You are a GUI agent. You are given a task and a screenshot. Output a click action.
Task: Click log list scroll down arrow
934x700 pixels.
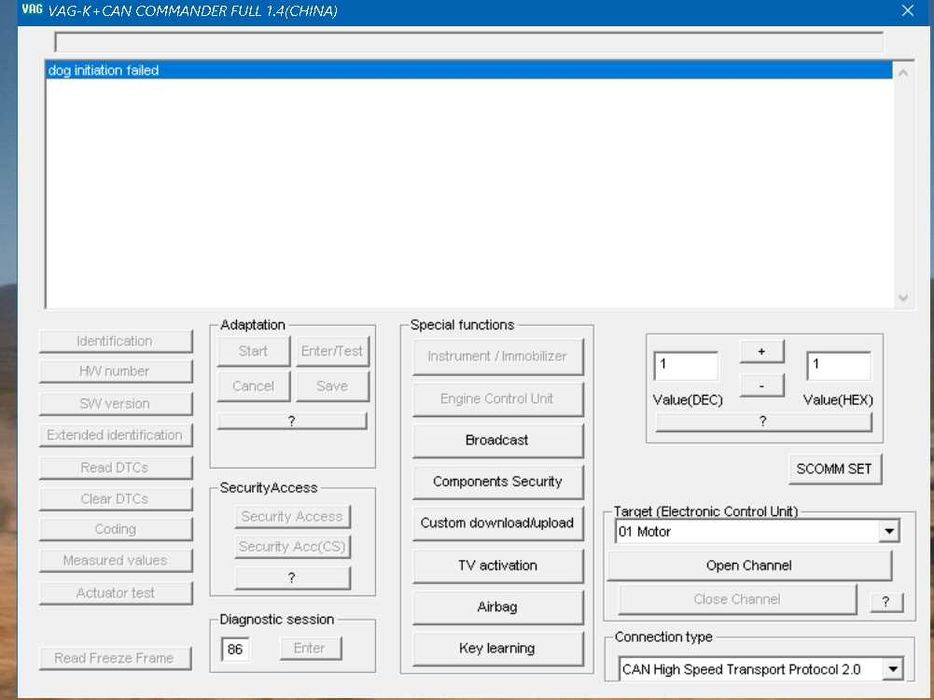pos(903,297)
